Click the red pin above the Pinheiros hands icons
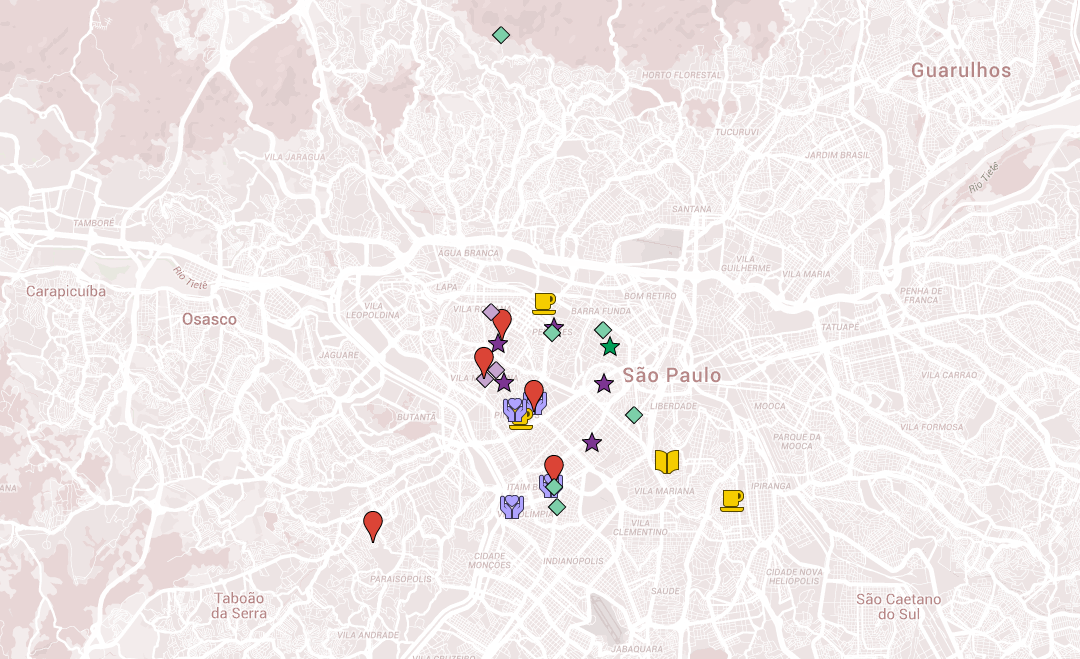Viewport: 1080px width, 659px height. coord(534,396)
